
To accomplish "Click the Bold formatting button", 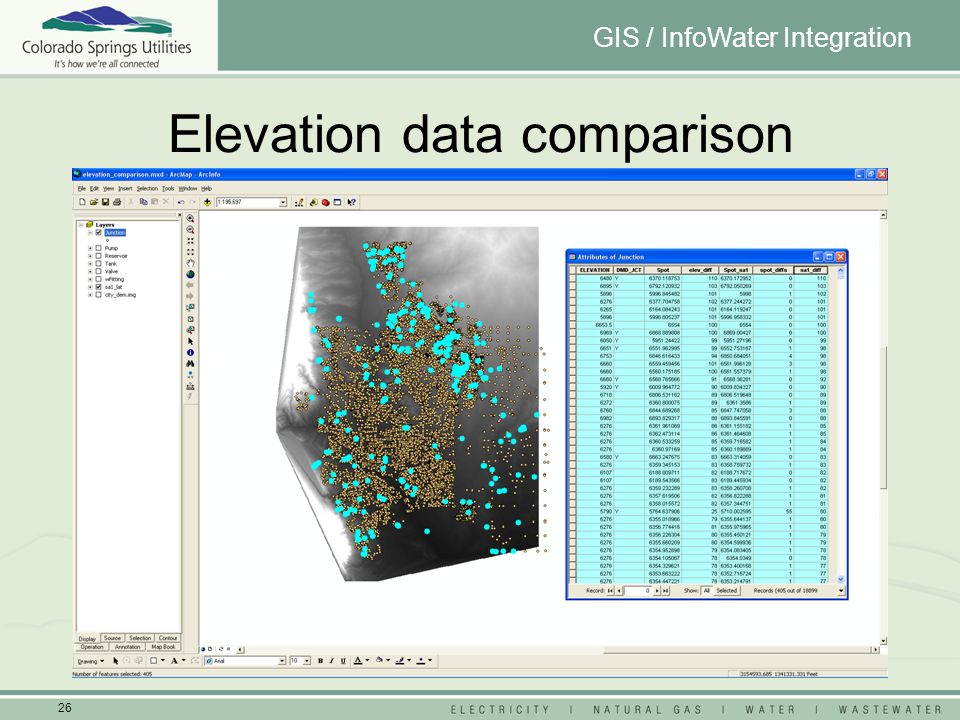I will click(x=320, y=661).
